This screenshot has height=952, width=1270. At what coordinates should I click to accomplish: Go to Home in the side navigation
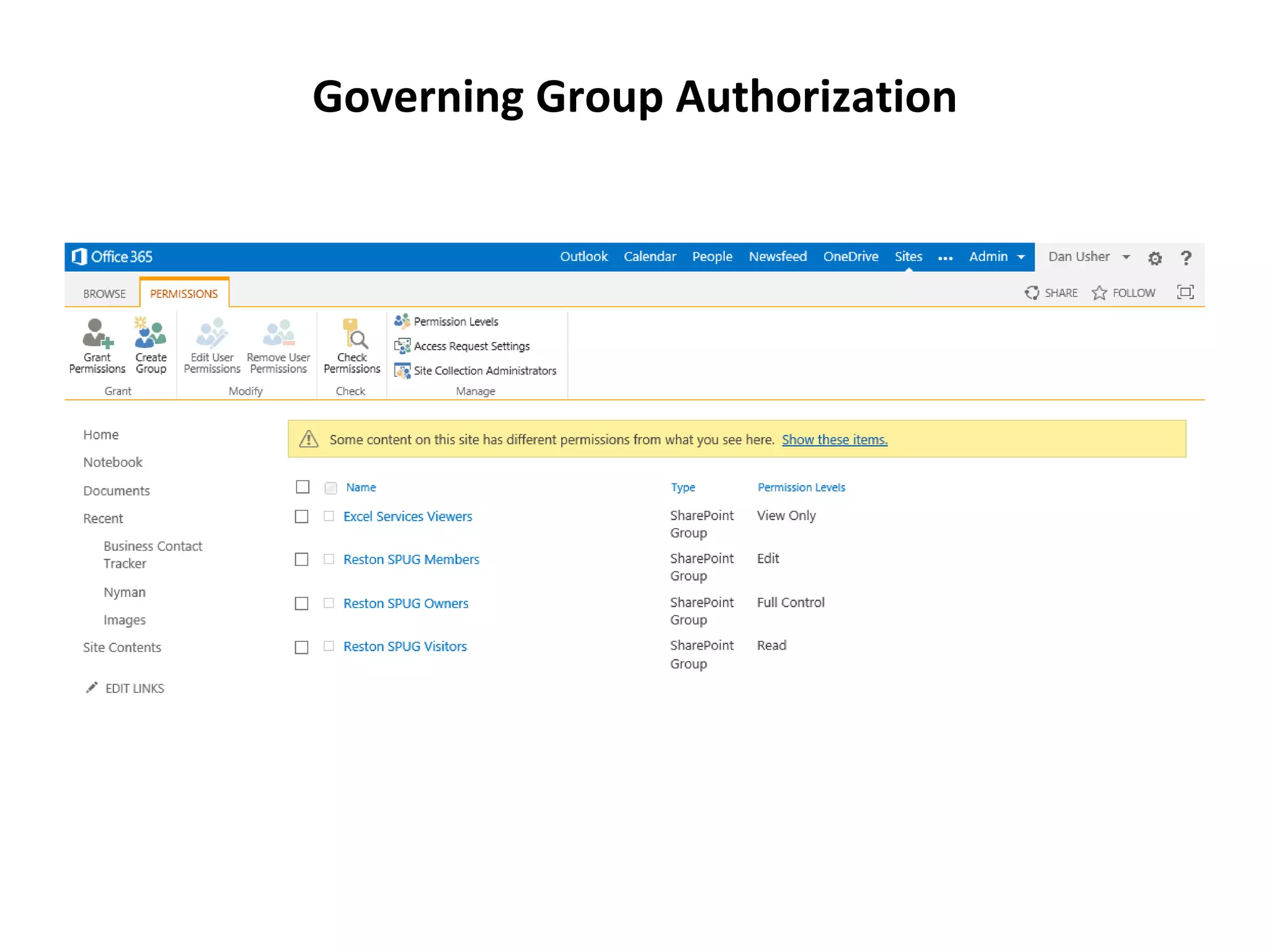coord(100,434)
